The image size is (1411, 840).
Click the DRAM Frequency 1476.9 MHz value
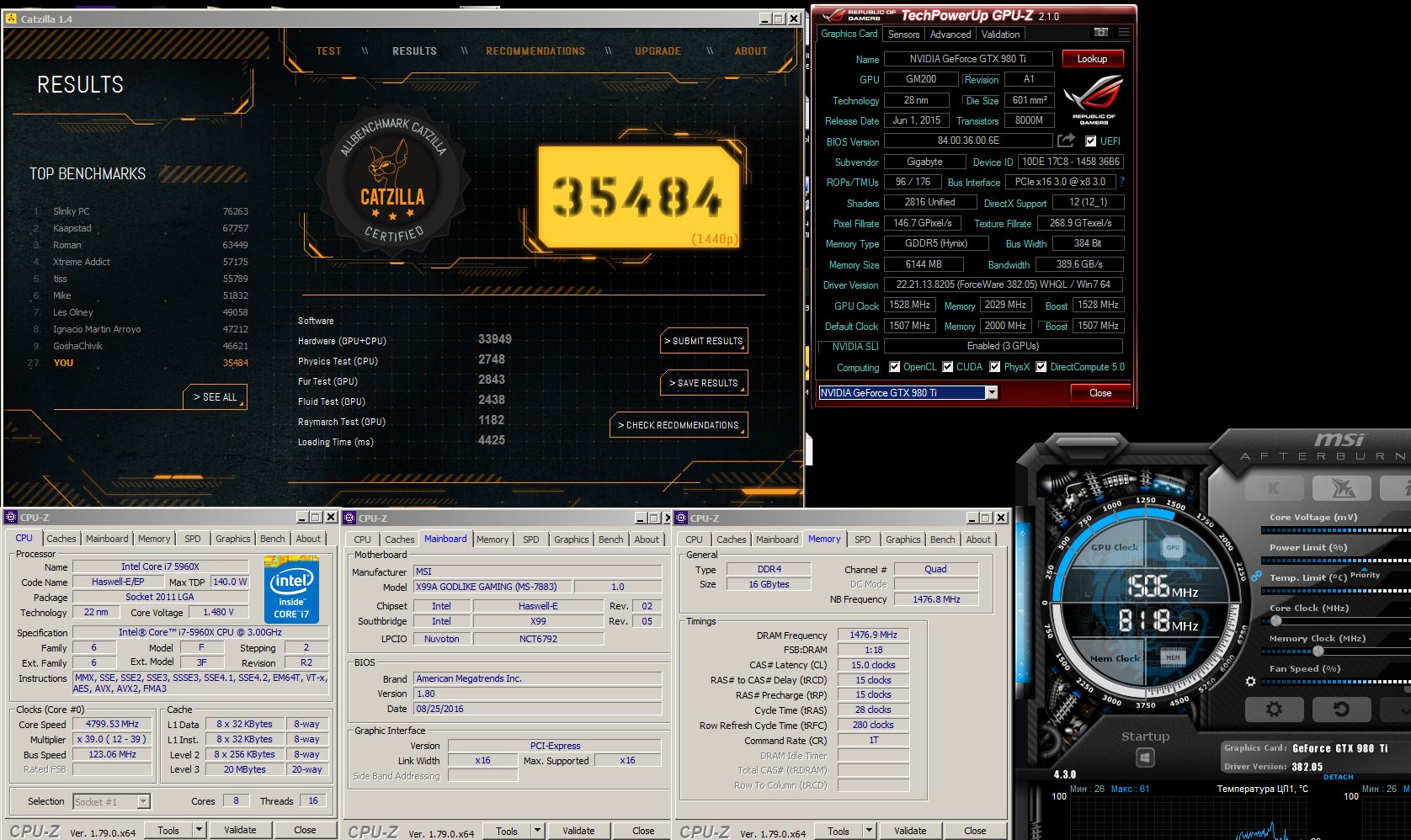click(873, 635)
